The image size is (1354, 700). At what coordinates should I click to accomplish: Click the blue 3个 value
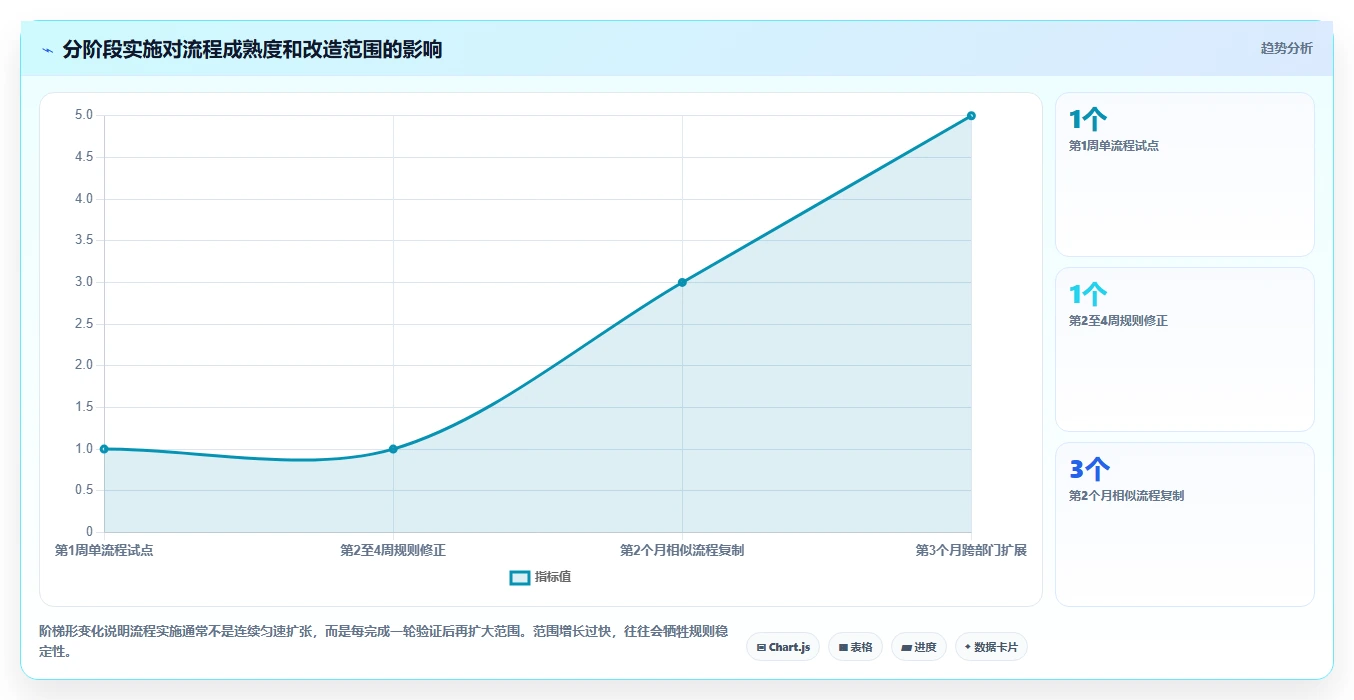(x=1090, y=469)
